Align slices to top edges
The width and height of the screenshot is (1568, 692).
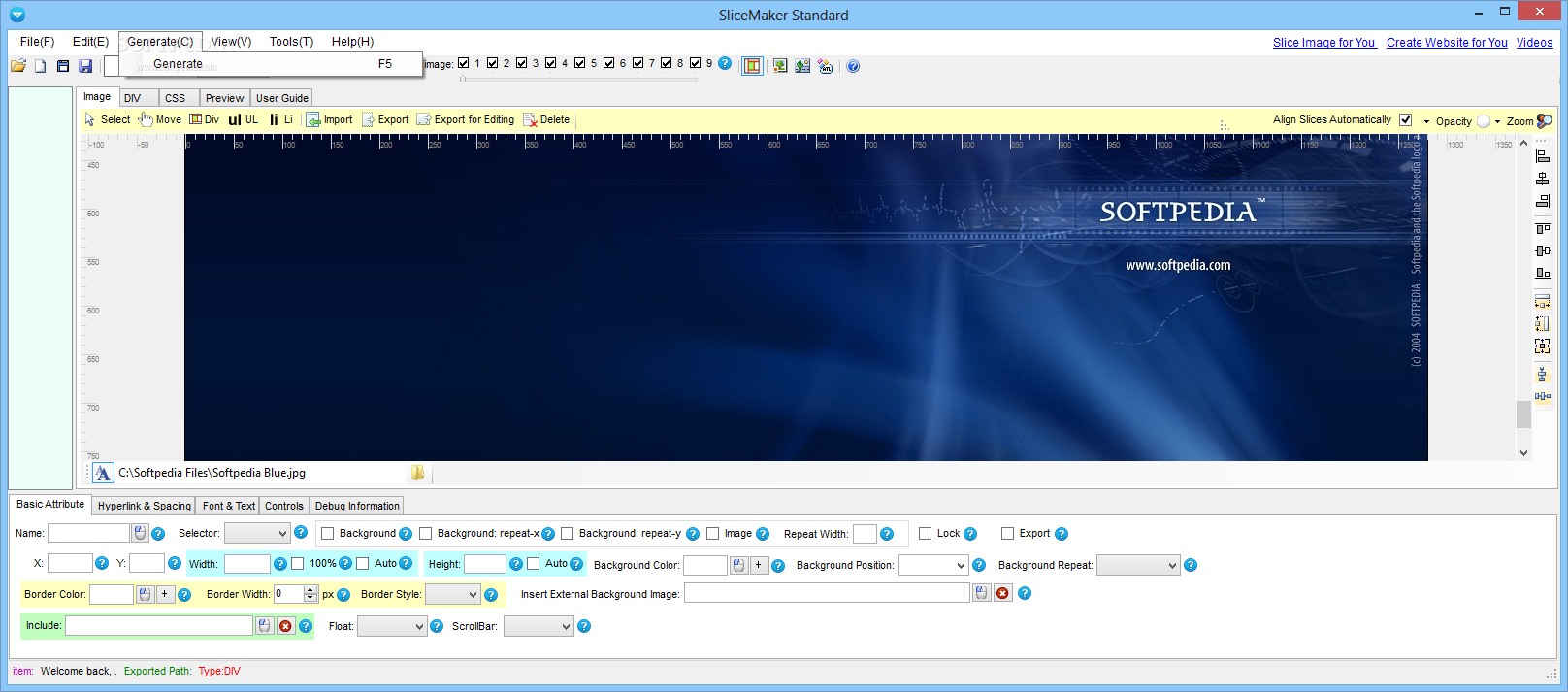click(1543, 228)
